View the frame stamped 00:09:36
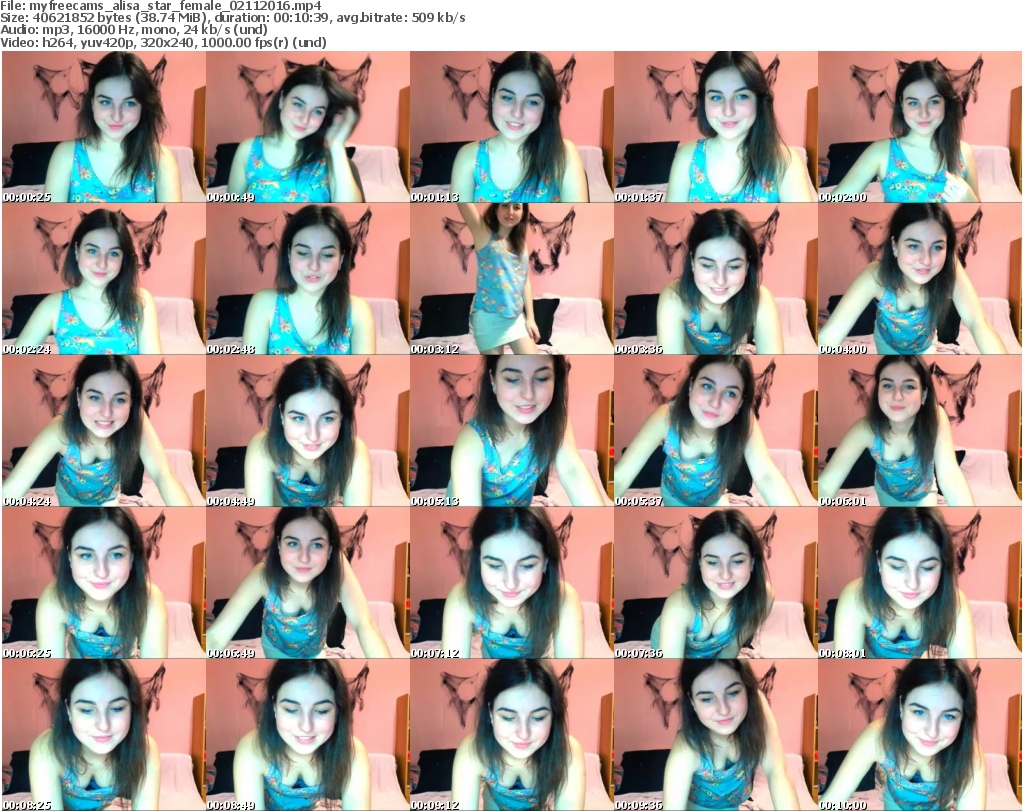The width and height of the screenshot is (1024, 811). point(715,735)
